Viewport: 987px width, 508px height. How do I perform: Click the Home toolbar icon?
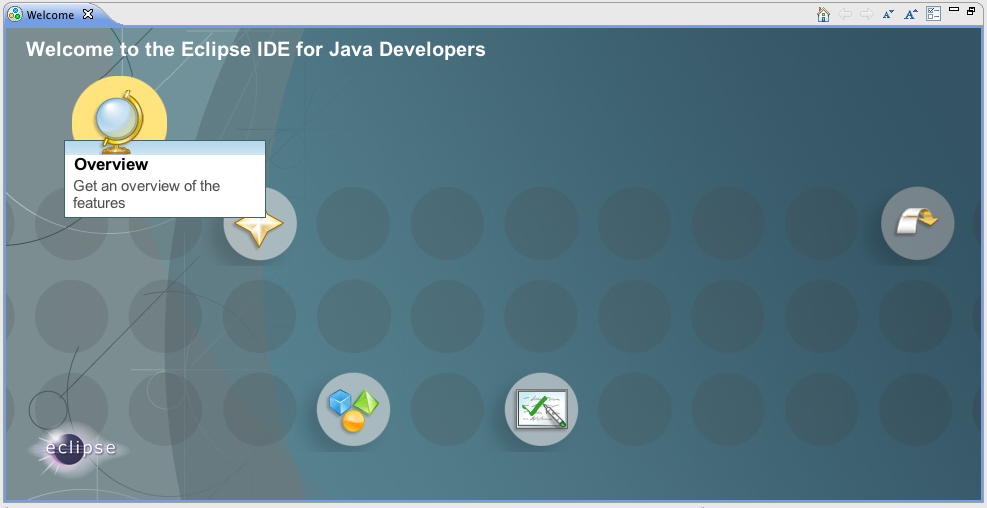click(x=823, y=14)
